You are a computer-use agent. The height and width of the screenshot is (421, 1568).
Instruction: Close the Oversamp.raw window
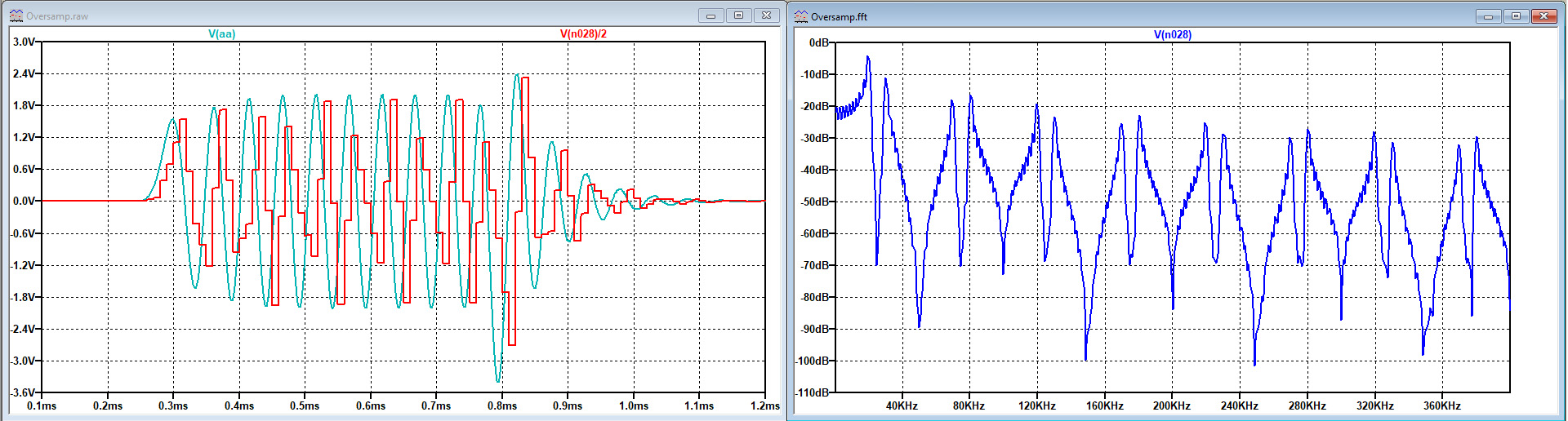click(767, 16)
